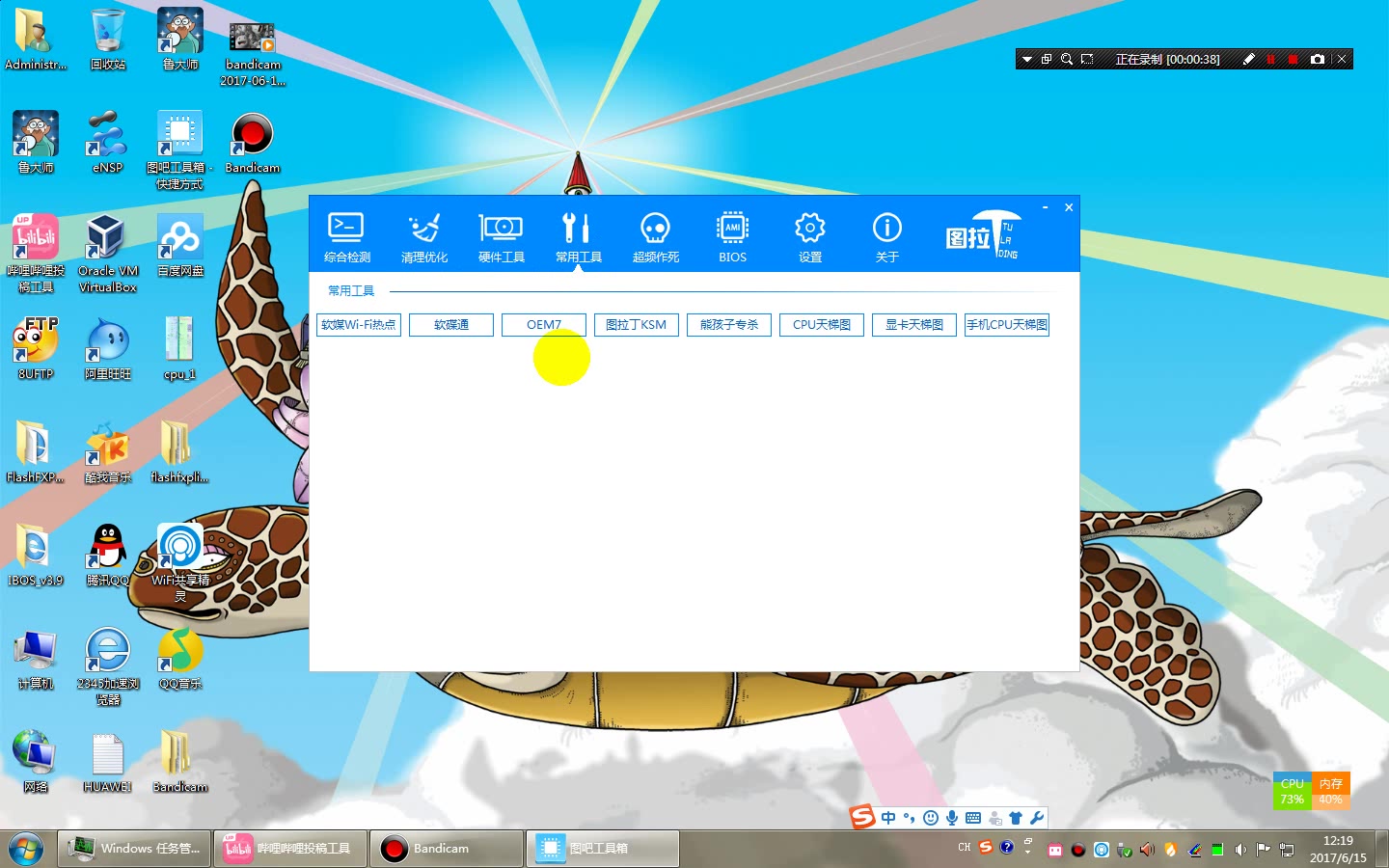The image size is (1389, 868).
Task: Select the 计算机 desktop icon
Action: pyautogui.click(x=36, y=659)
